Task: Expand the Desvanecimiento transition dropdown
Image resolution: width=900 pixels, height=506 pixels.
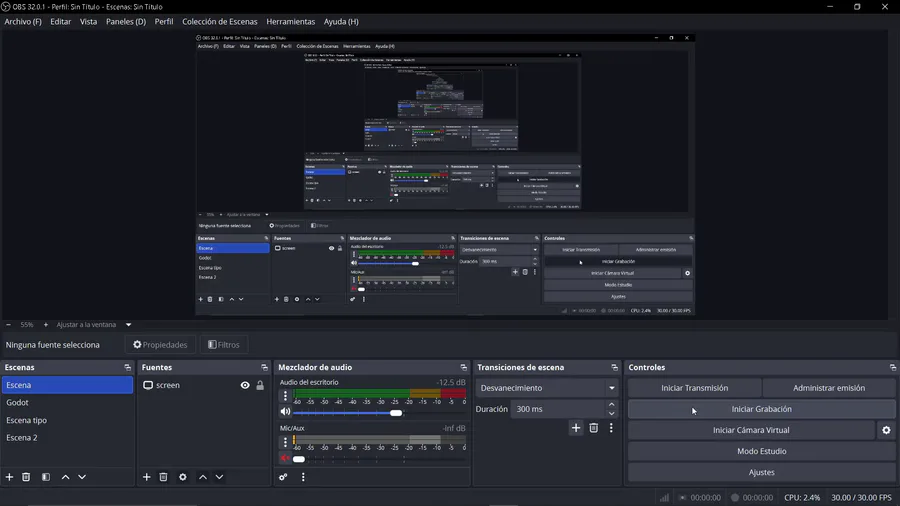Action: [612, 388]
